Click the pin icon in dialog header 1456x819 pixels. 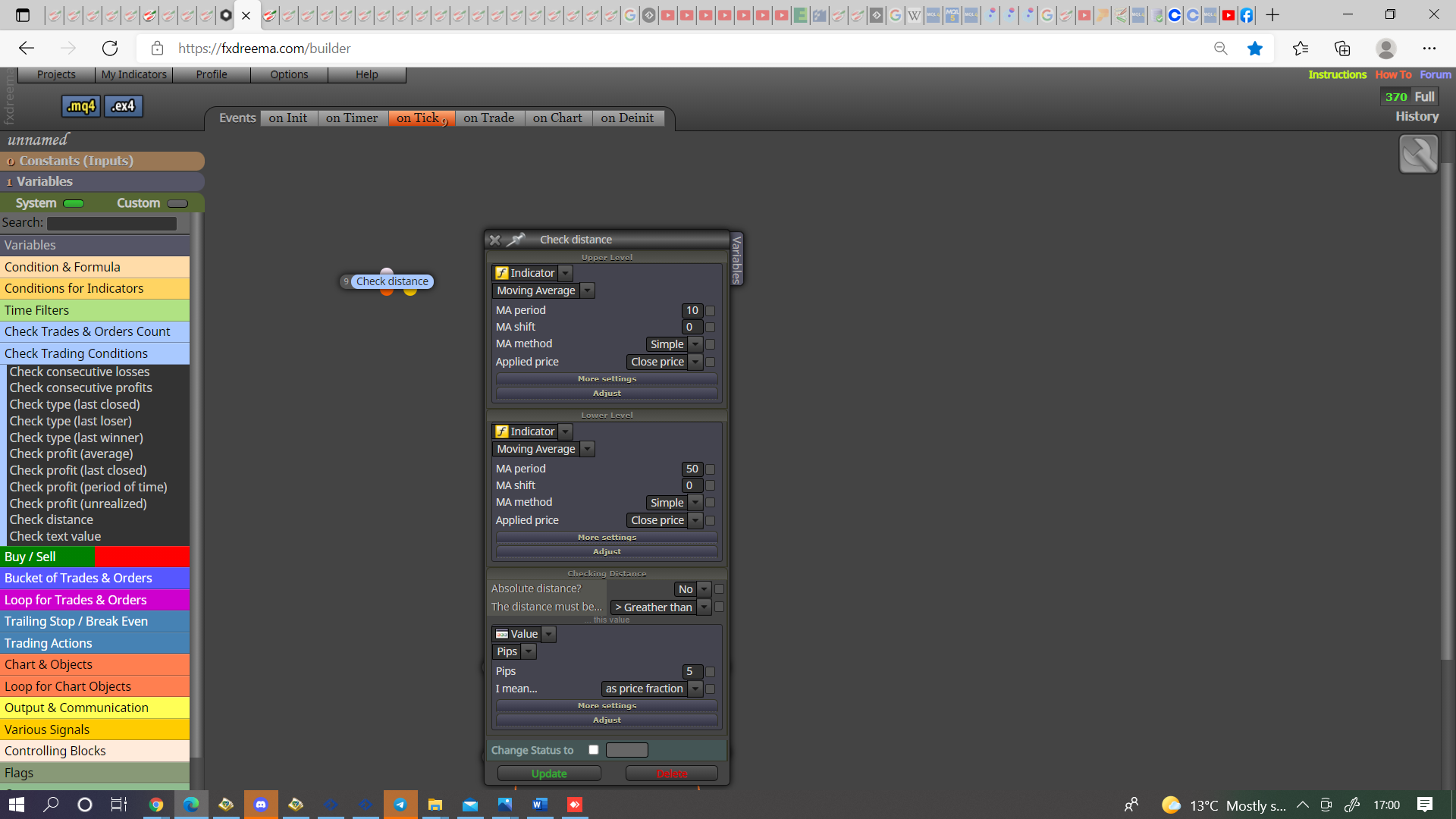click(516, 240)
